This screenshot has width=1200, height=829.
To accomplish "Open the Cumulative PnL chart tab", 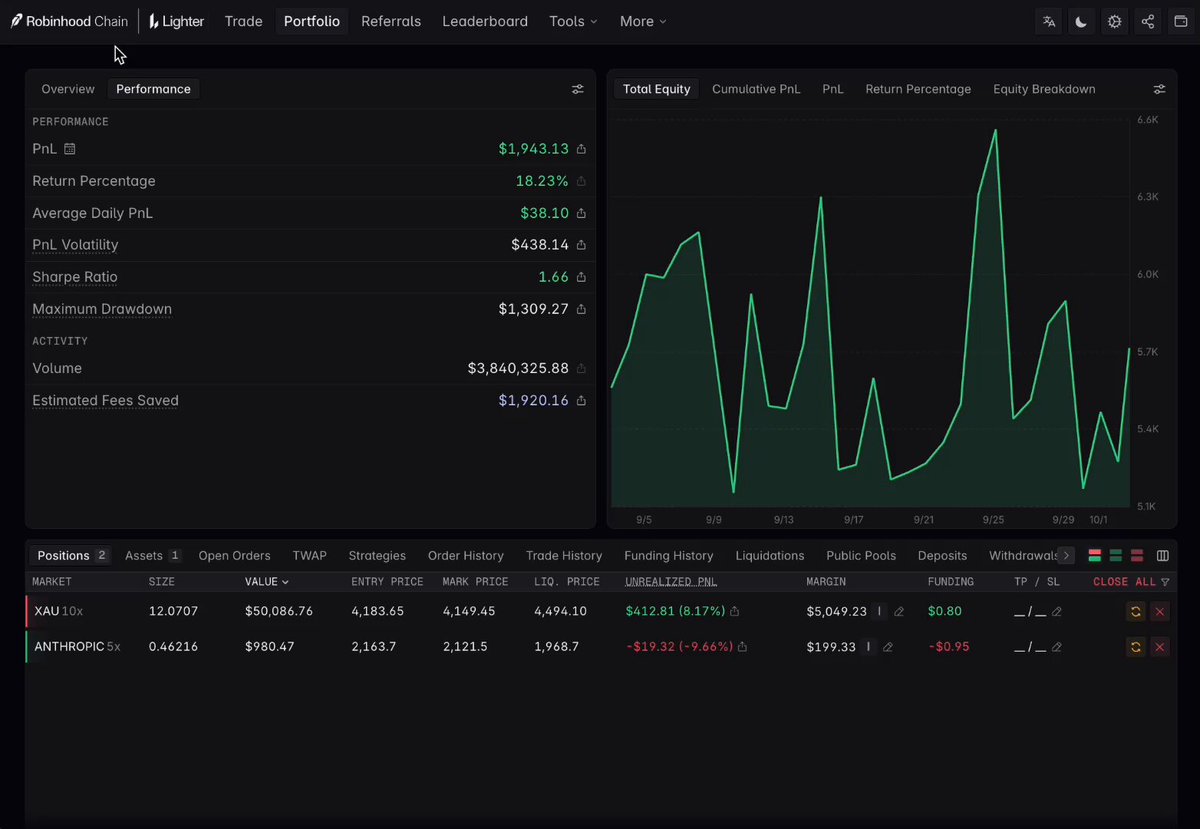I will point(756,89).
